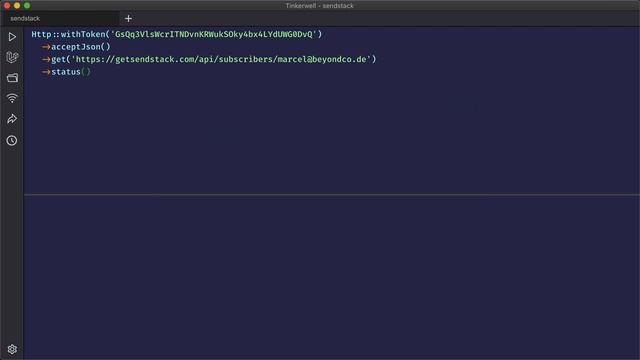Open settings gear icon

tap(12, 349)
